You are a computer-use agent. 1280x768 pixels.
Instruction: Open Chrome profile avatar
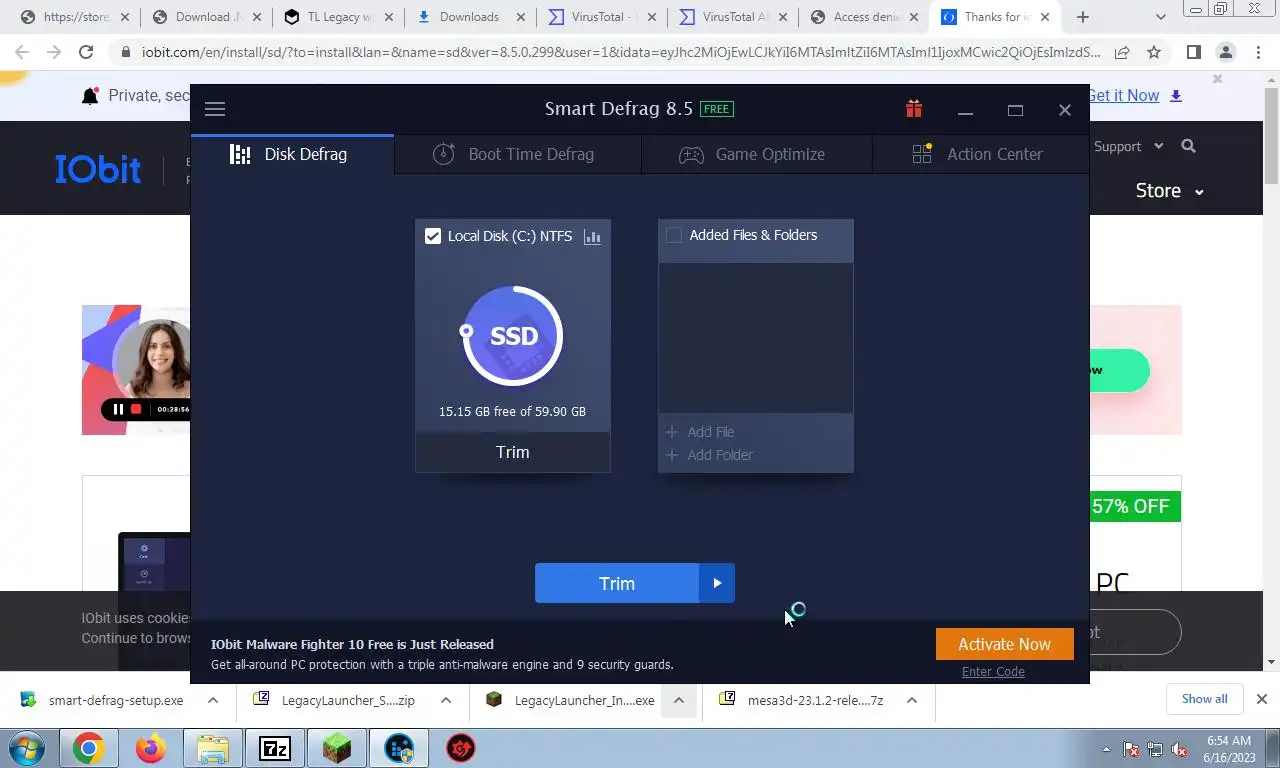point(1226,53)
